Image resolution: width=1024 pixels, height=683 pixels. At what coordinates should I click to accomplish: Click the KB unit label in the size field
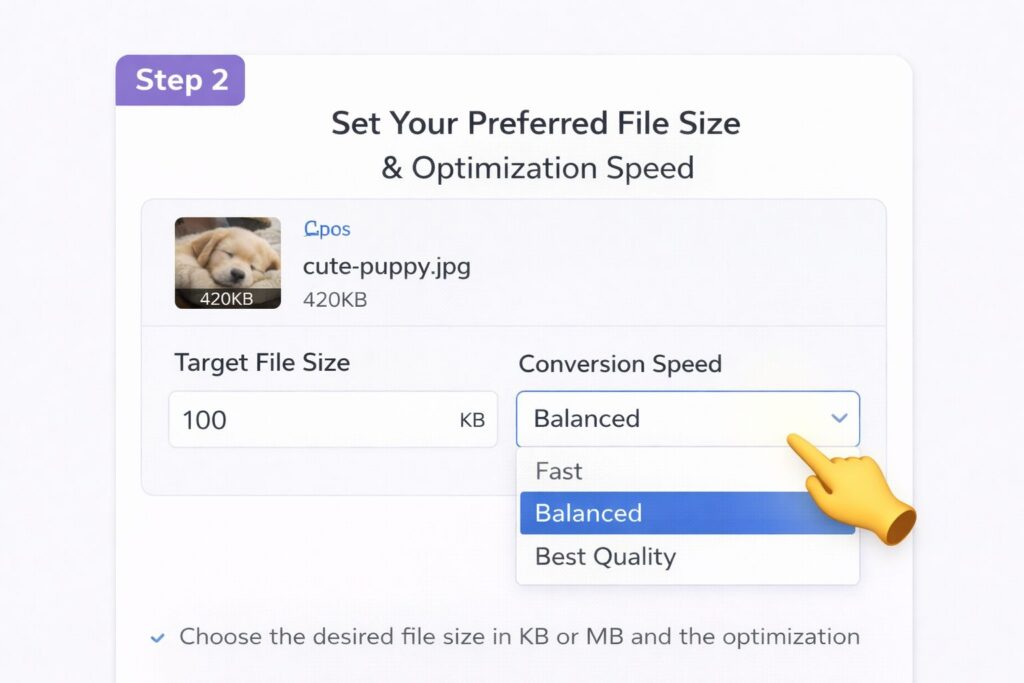tap(471, 420)
